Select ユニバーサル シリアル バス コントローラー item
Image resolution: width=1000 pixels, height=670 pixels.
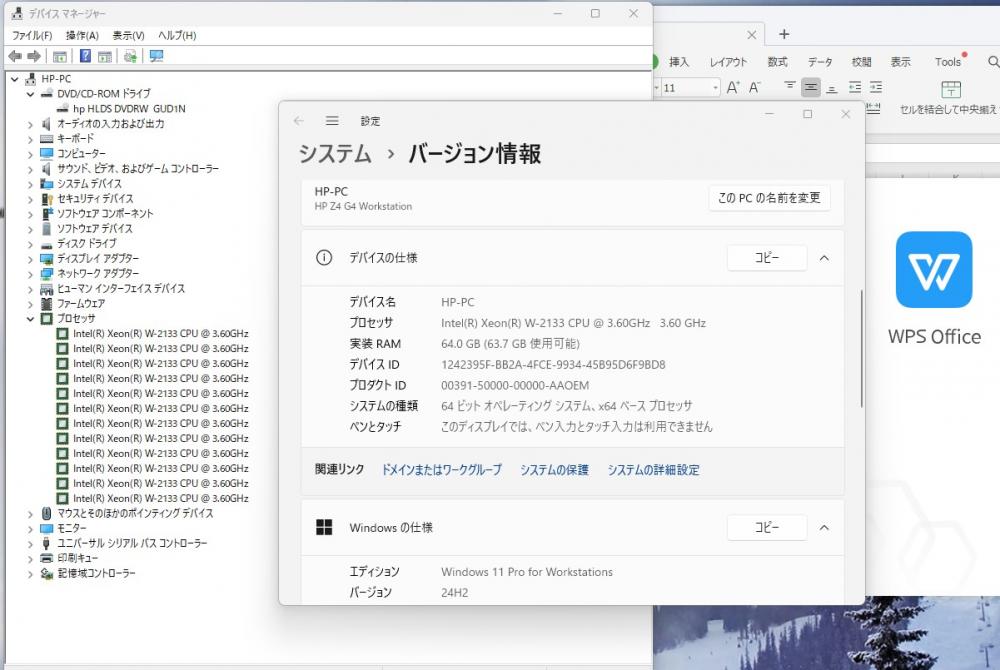pos(132,543)
